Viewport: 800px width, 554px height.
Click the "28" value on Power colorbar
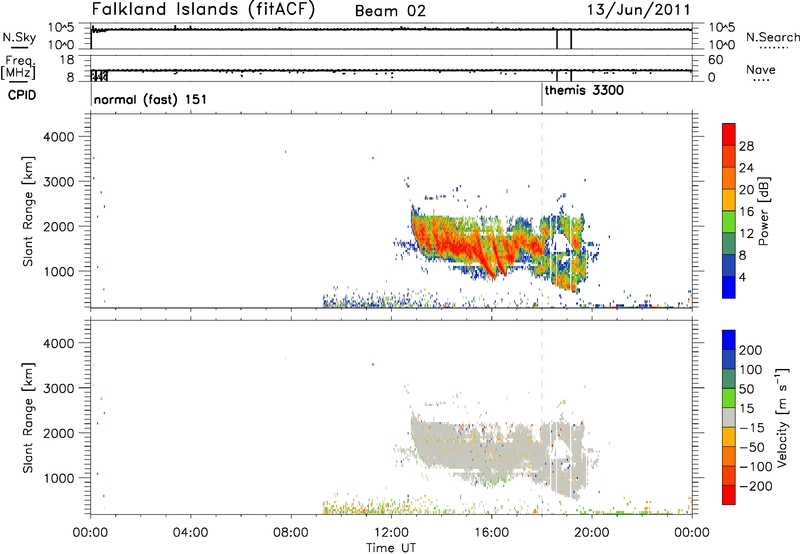pyautogui.click(x=746, y=146)
